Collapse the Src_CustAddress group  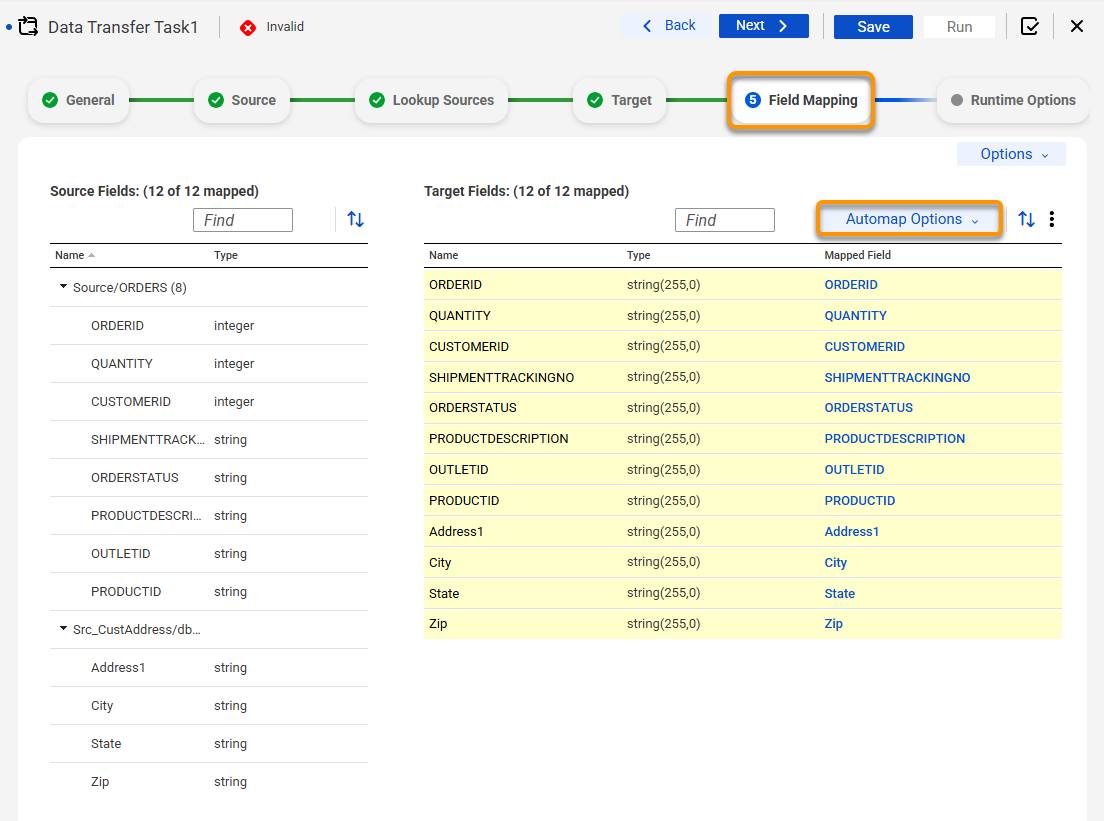coord(63,628)
